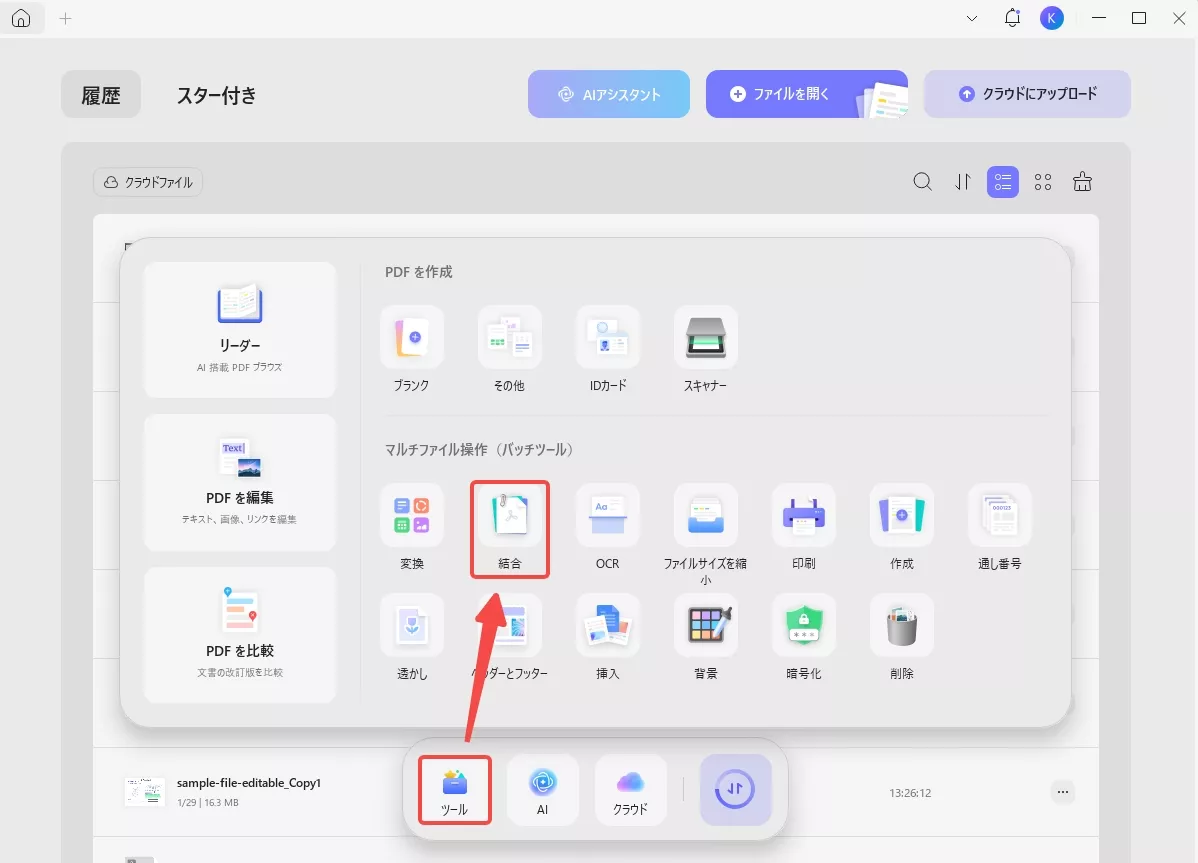Click the ツール button in bottom bar

click(x=455, y=790)
